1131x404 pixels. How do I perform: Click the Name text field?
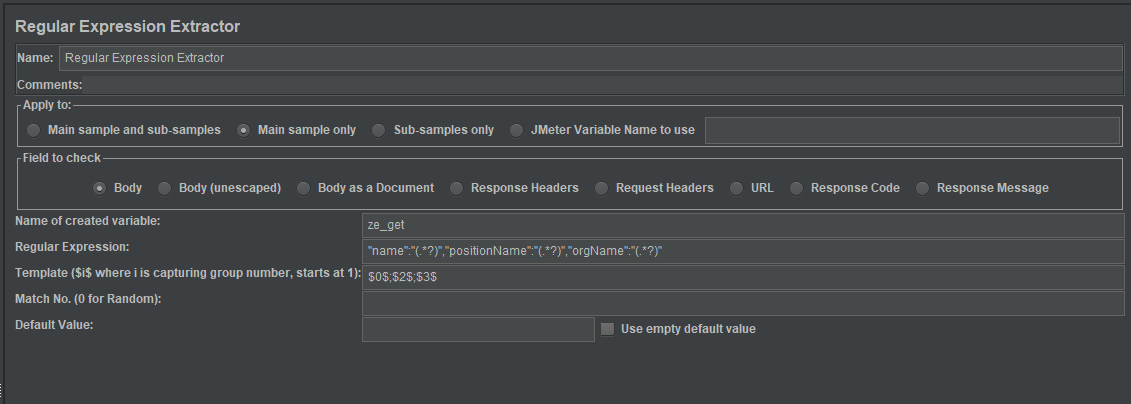(590, 58)
